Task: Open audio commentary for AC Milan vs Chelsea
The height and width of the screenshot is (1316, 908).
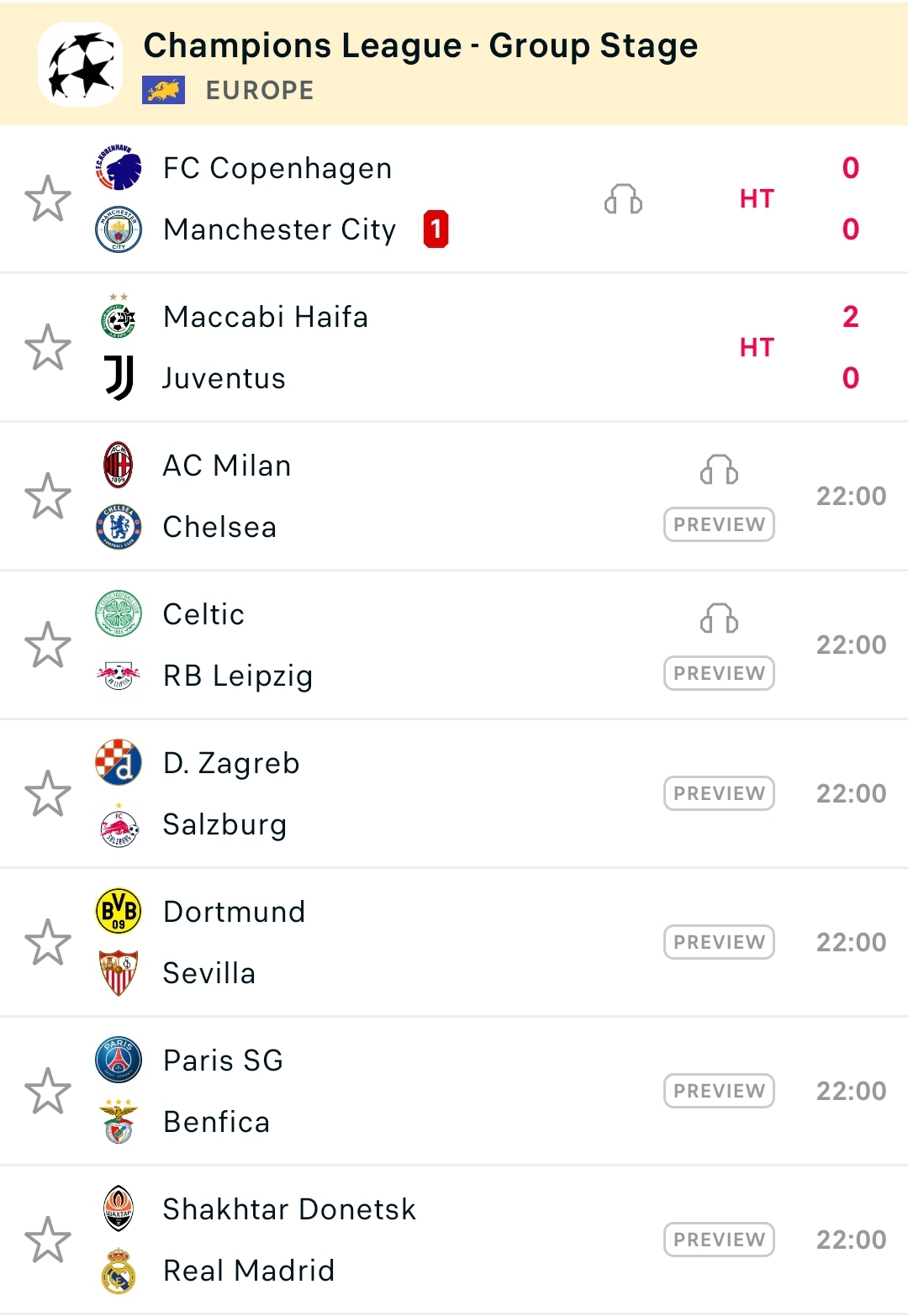Action: tap(719, 470)
